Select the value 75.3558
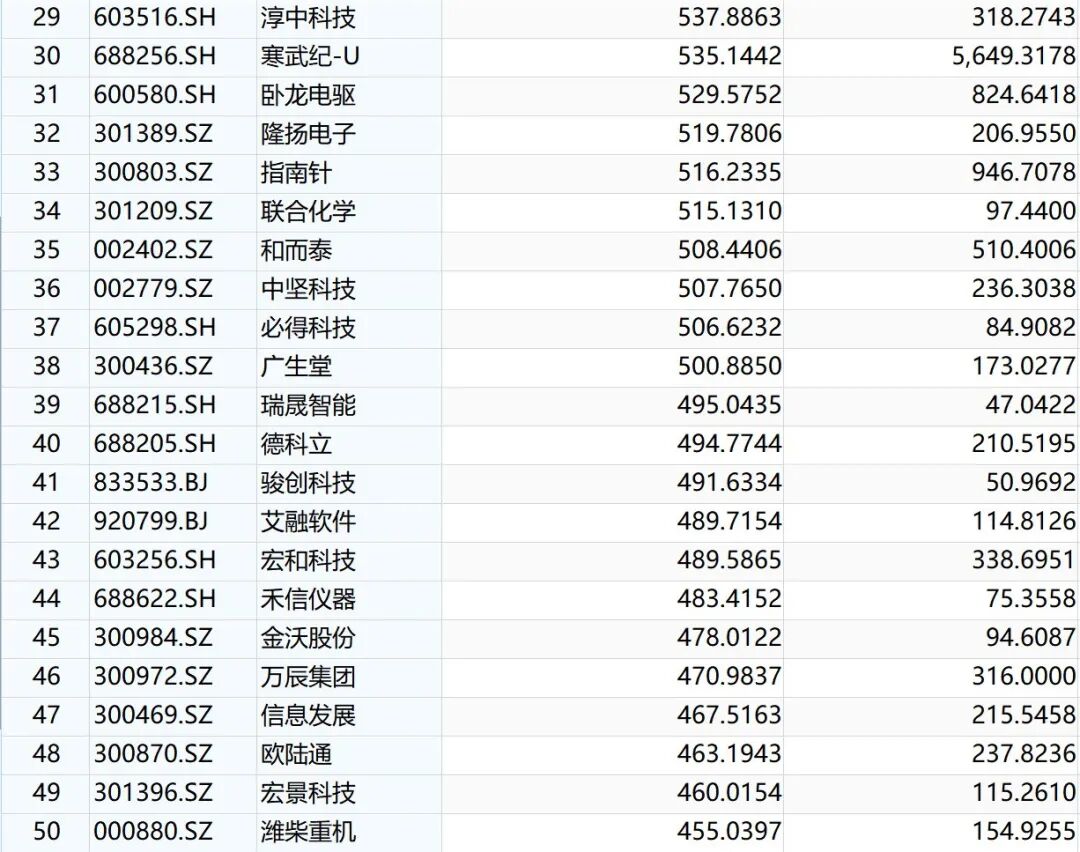 pyautogui.click(x=1030, y=599)
